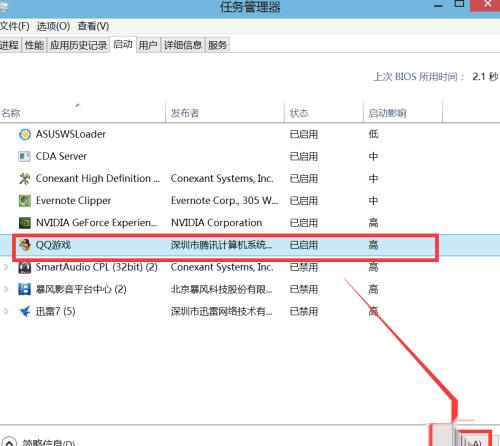Click publisher 深圳市腾讯计算机系统...

(x=221, y=245)
